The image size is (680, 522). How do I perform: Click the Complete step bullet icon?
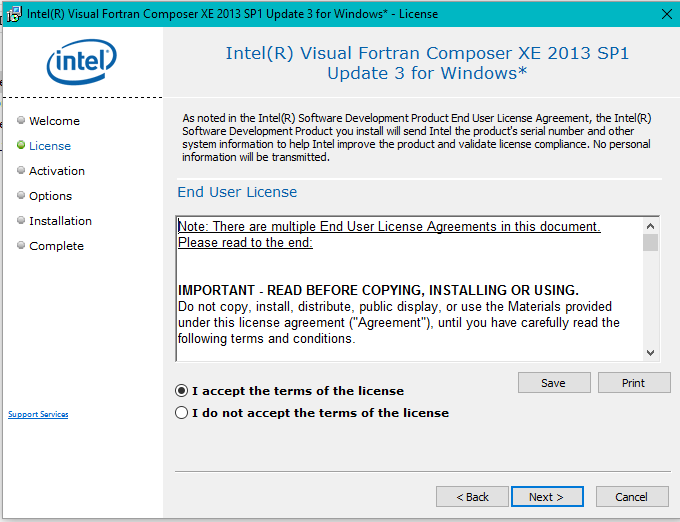21,245
